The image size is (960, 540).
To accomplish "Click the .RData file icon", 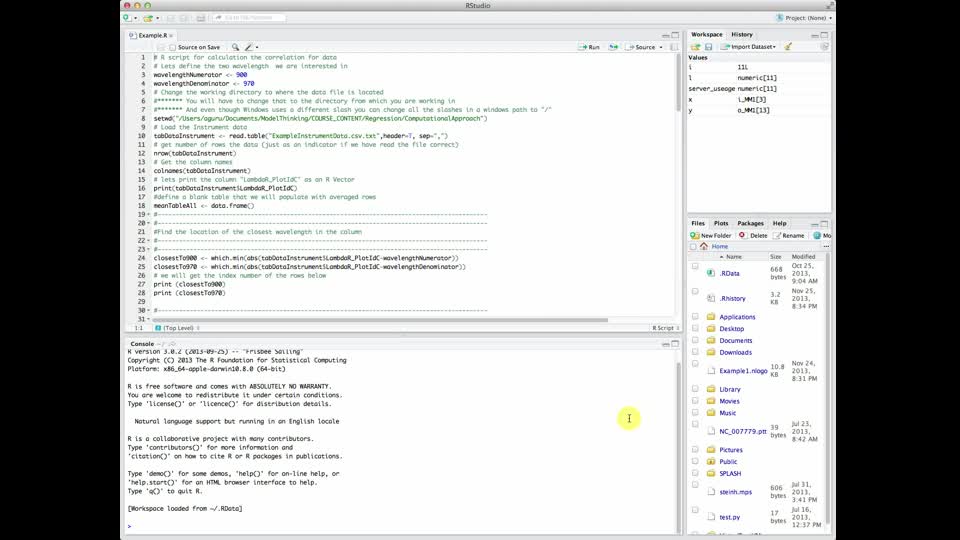I will tap(711, 273).
